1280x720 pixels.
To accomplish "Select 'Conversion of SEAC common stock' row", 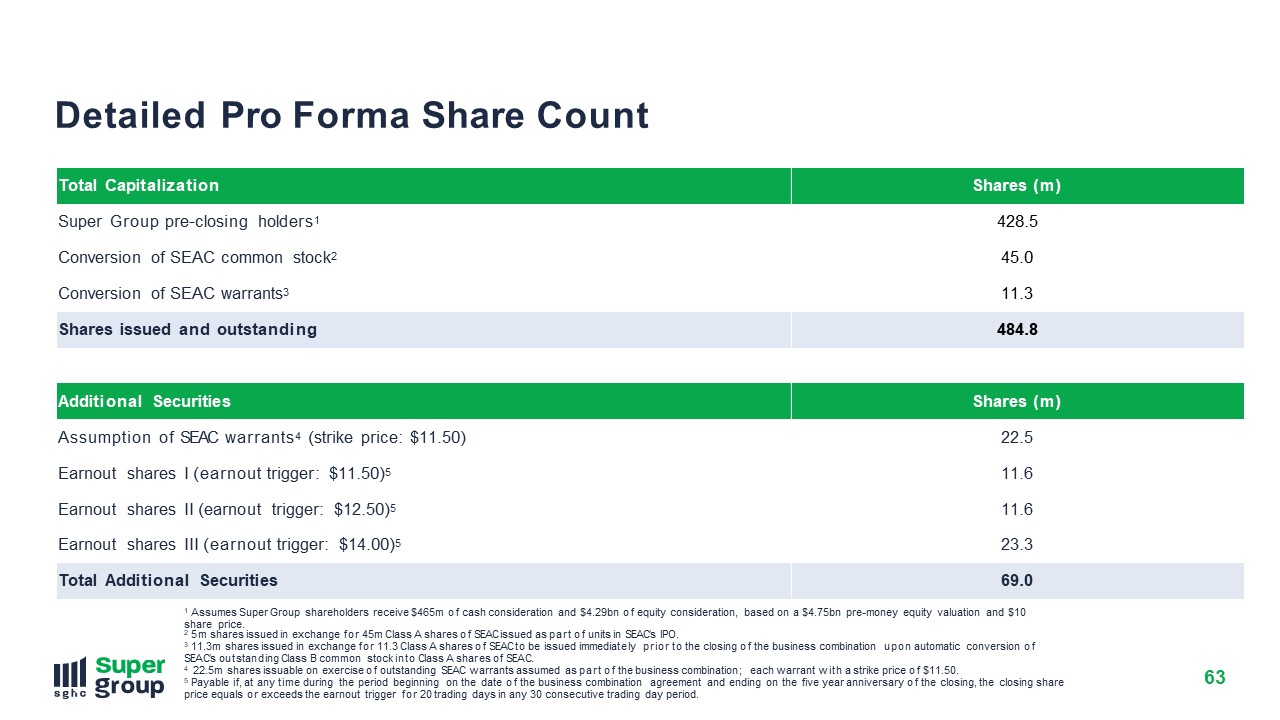I will coord(650,258).
